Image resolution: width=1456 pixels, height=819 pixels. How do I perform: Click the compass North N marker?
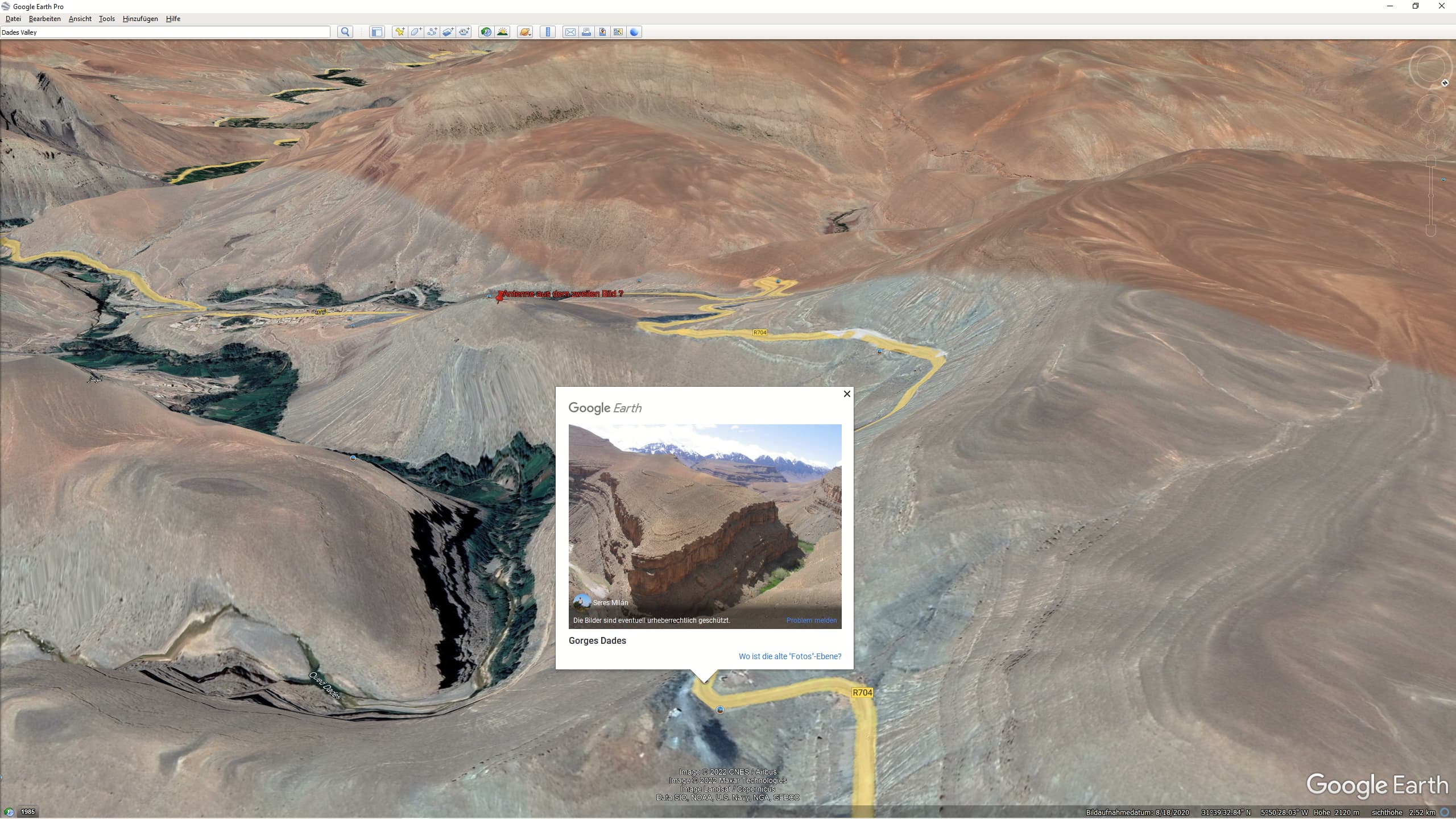pos(1445,84)
